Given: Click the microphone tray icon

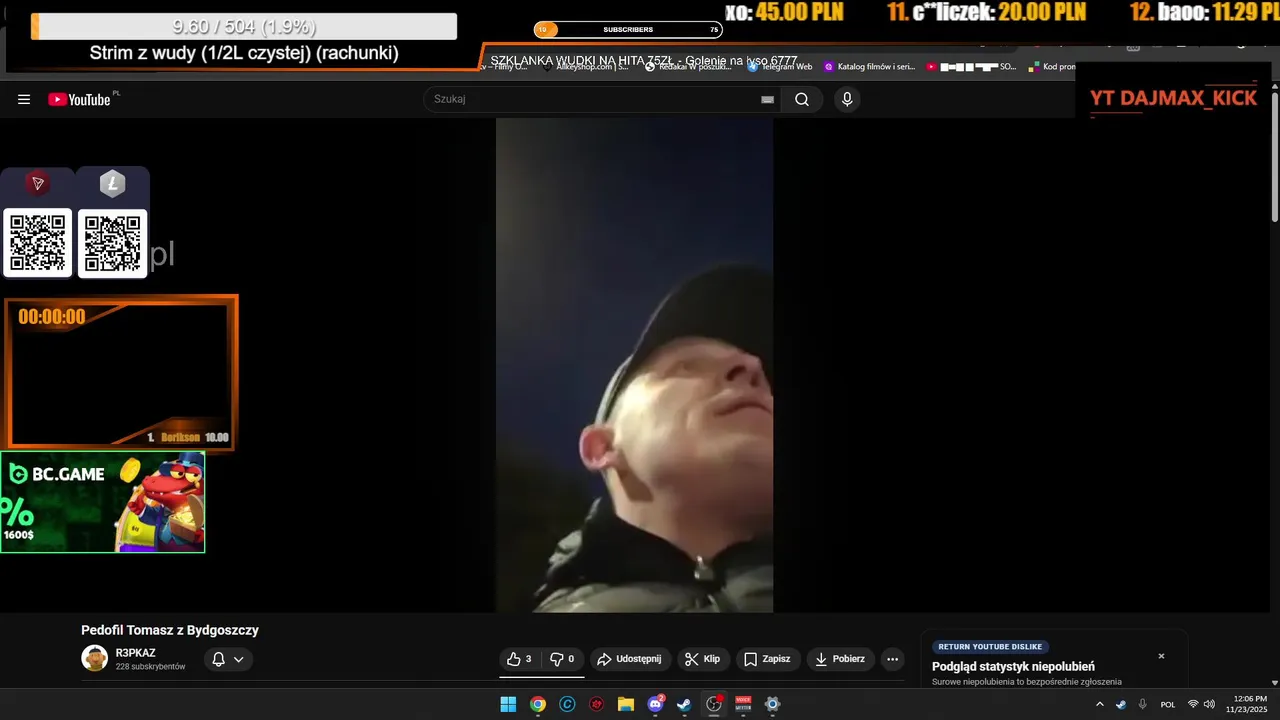Looking at the screenshot, I should click(1142, 704).
